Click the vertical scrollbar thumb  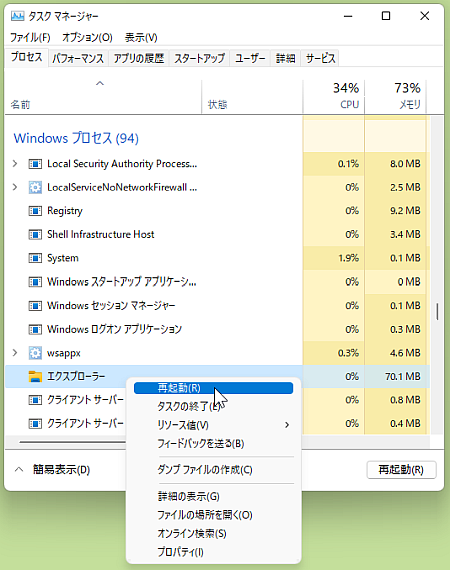437,312
